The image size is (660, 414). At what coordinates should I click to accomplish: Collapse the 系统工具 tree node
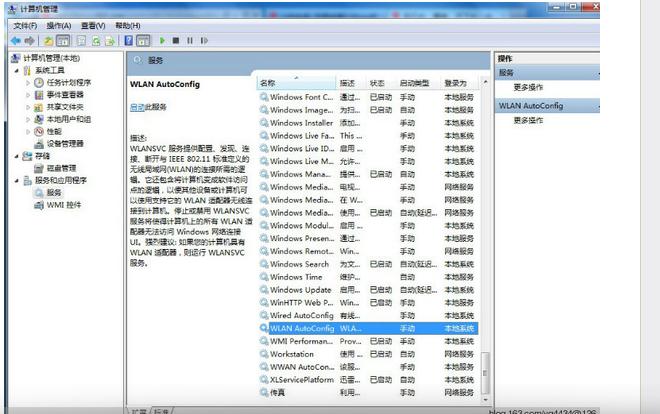[16, 71]
